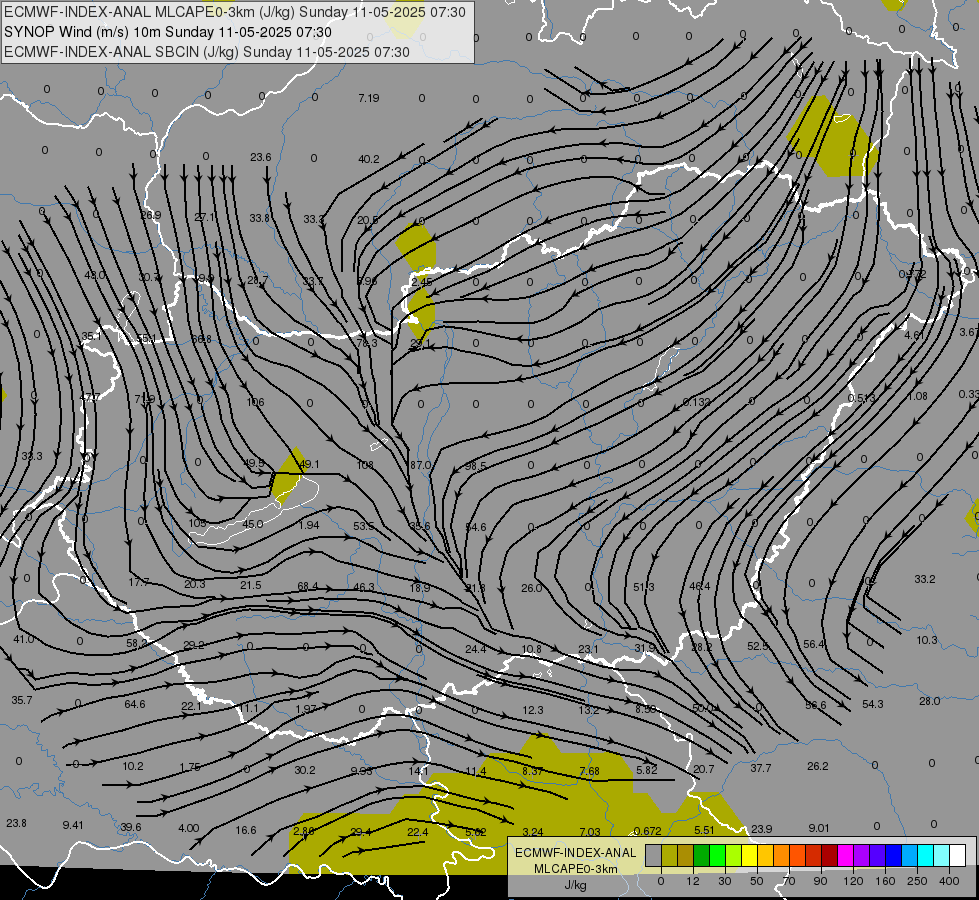Click the 52.5 value on the map
Image resolution: width=979 pixels, height=900 pixels.
[x=757, y=646]
